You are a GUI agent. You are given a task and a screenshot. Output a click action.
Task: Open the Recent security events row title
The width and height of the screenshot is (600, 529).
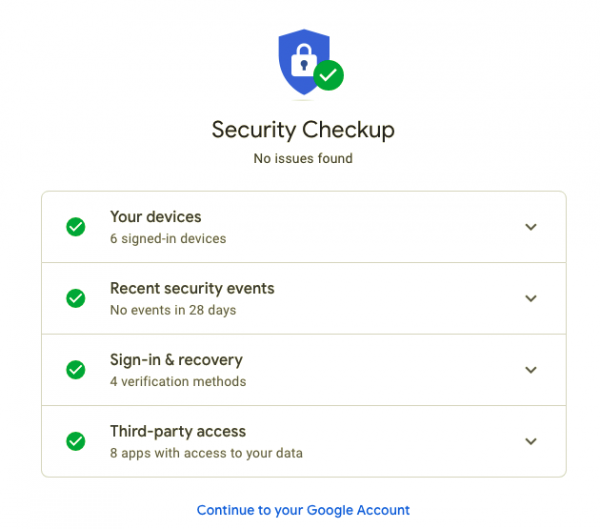click(192, 289)
